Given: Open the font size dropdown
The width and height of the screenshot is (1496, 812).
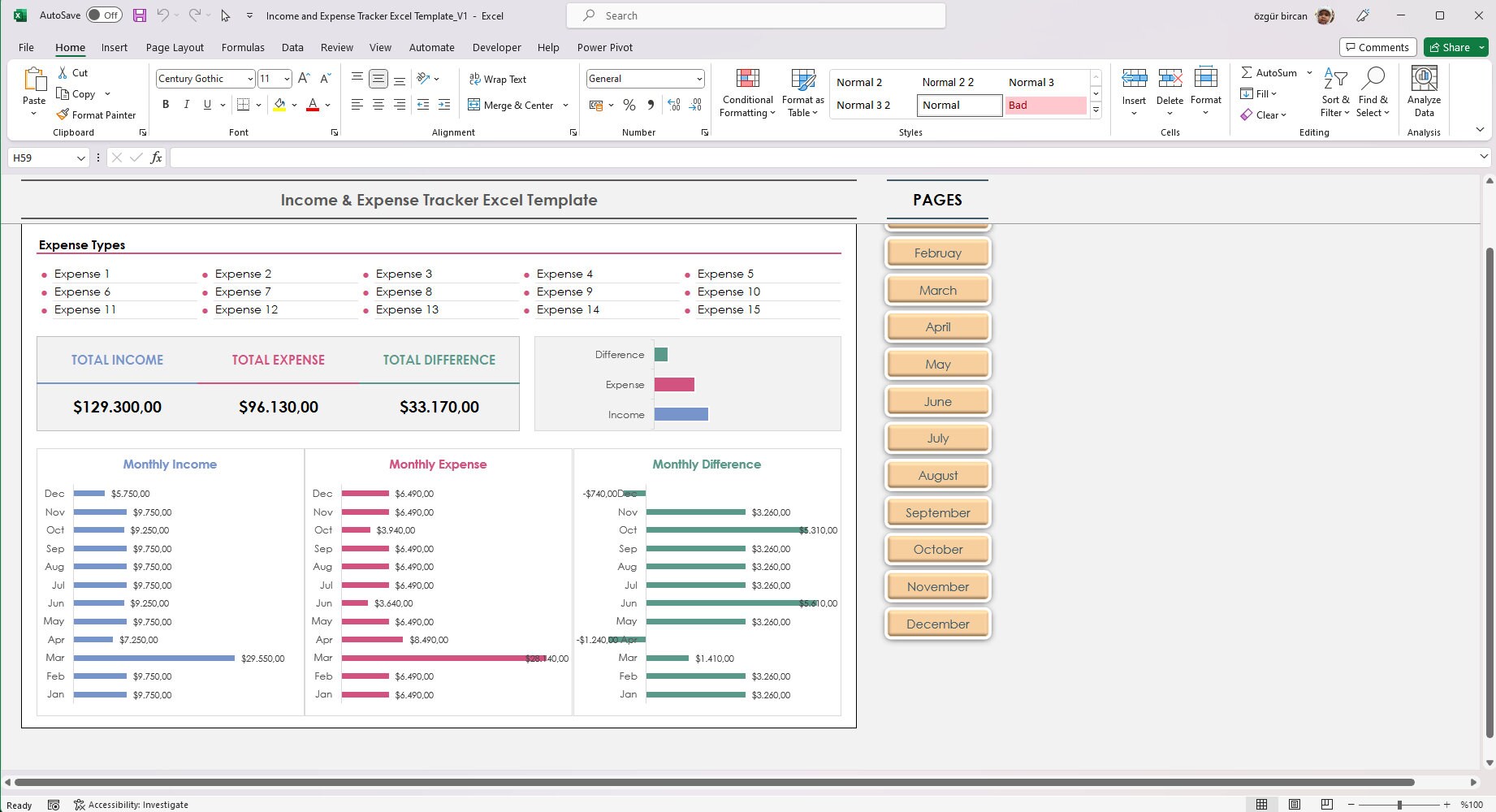Looking at the screenshot, I should tap(287, 79).
